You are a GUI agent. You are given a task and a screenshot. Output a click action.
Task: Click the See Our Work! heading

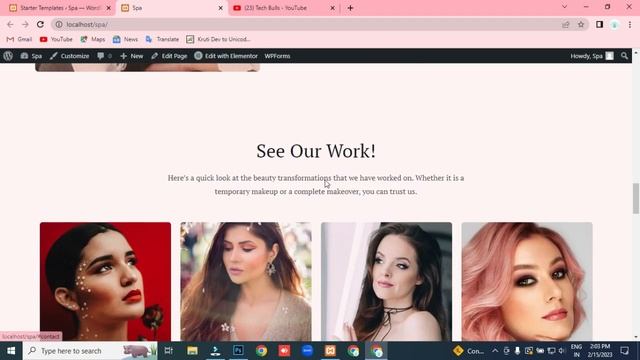click(x=316, y=151)
